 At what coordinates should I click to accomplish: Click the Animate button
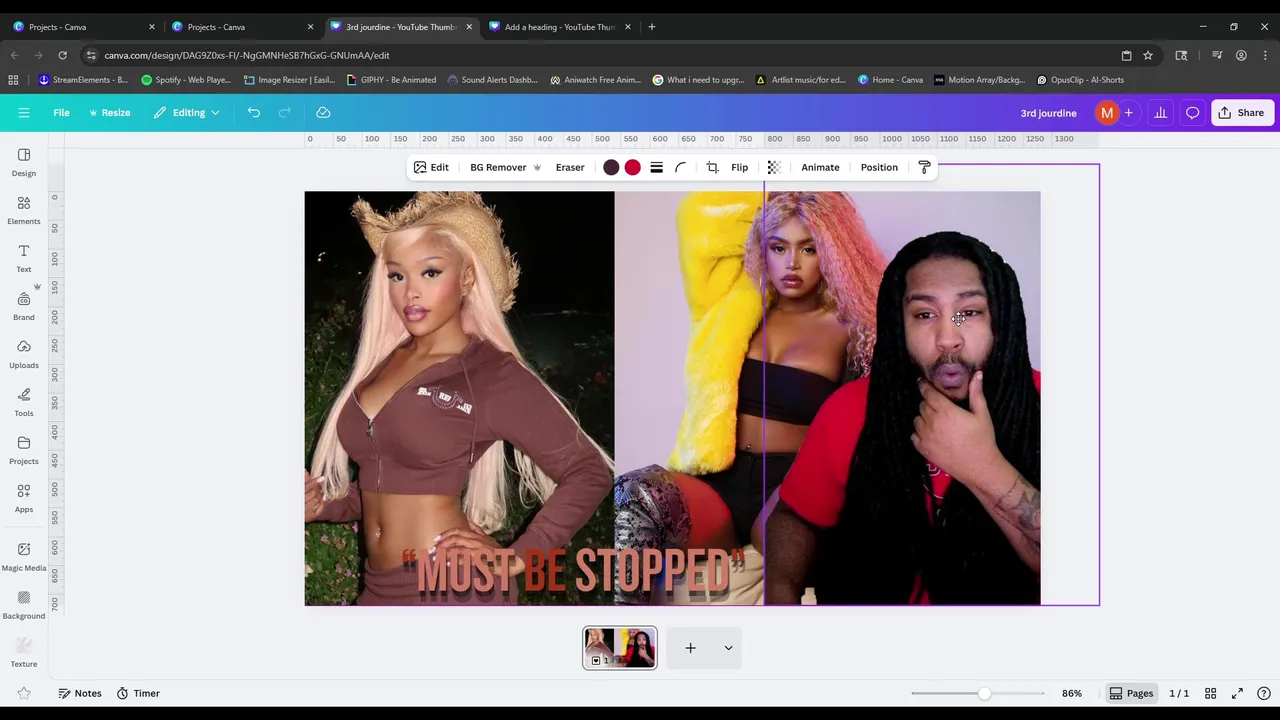click(x=820, y=167)
